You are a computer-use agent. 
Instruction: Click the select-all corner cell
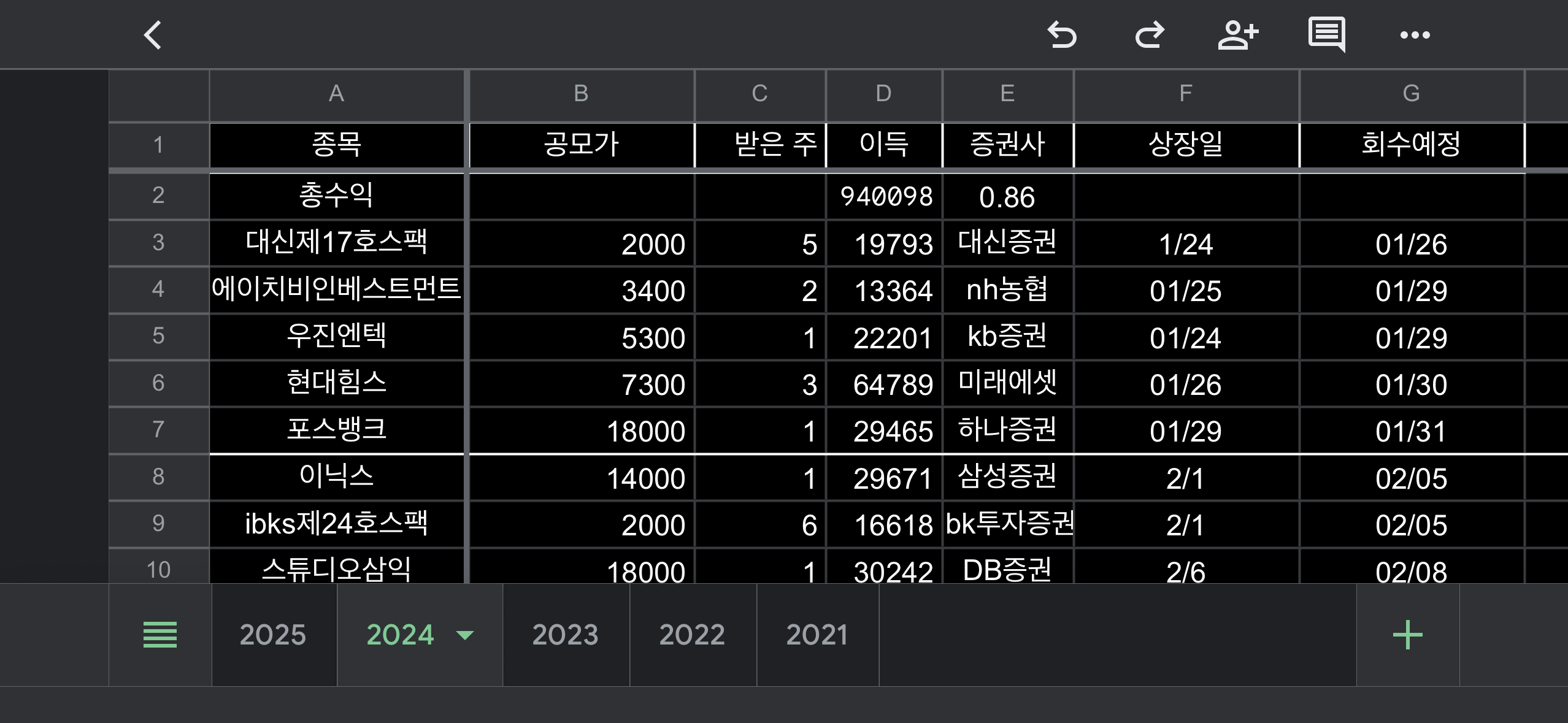click(158, 95)
